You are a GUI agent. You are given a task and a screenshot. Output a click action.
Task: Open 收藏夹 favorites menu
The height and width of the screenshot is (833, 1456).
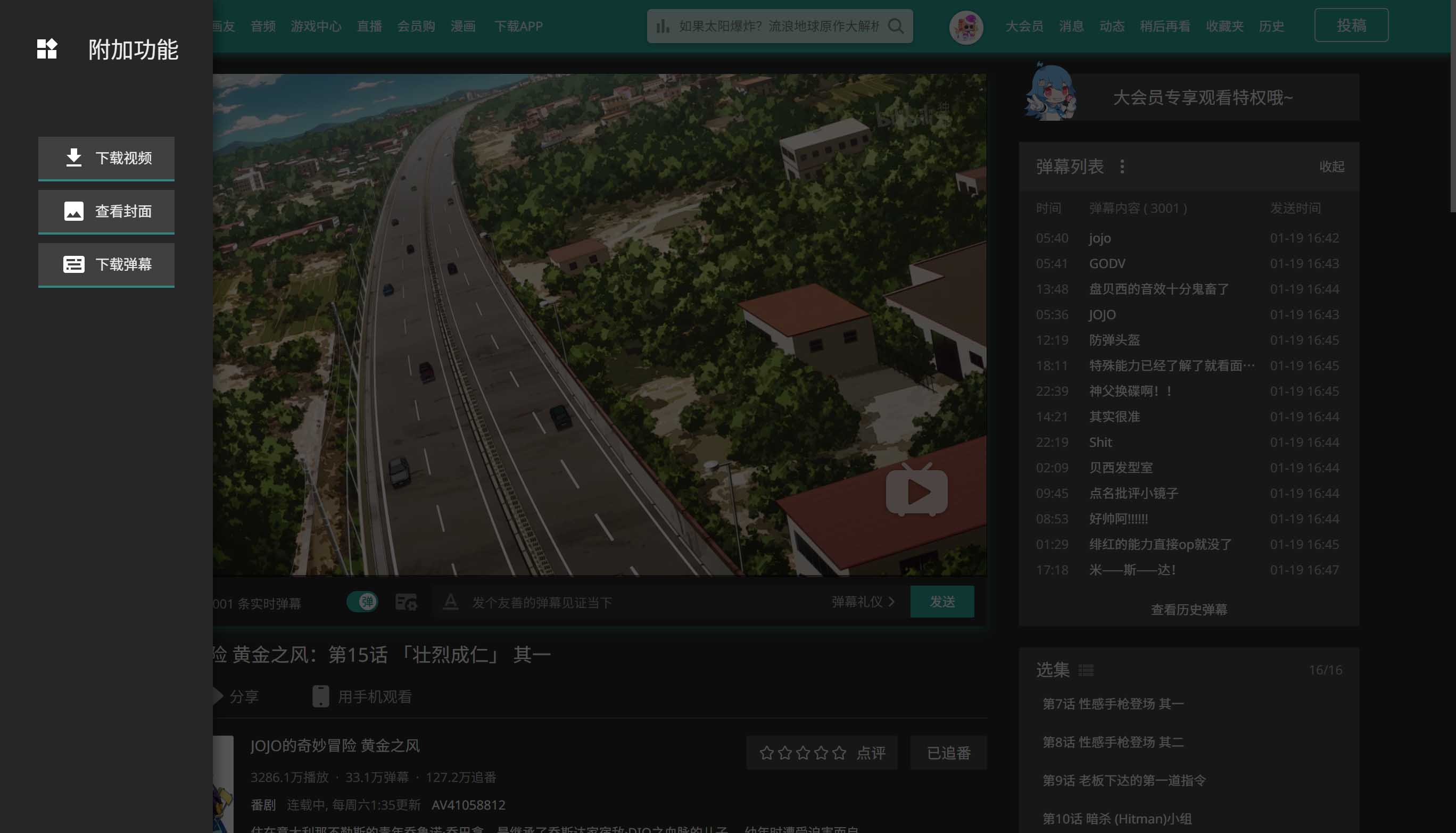click(x=1224, y=26)
